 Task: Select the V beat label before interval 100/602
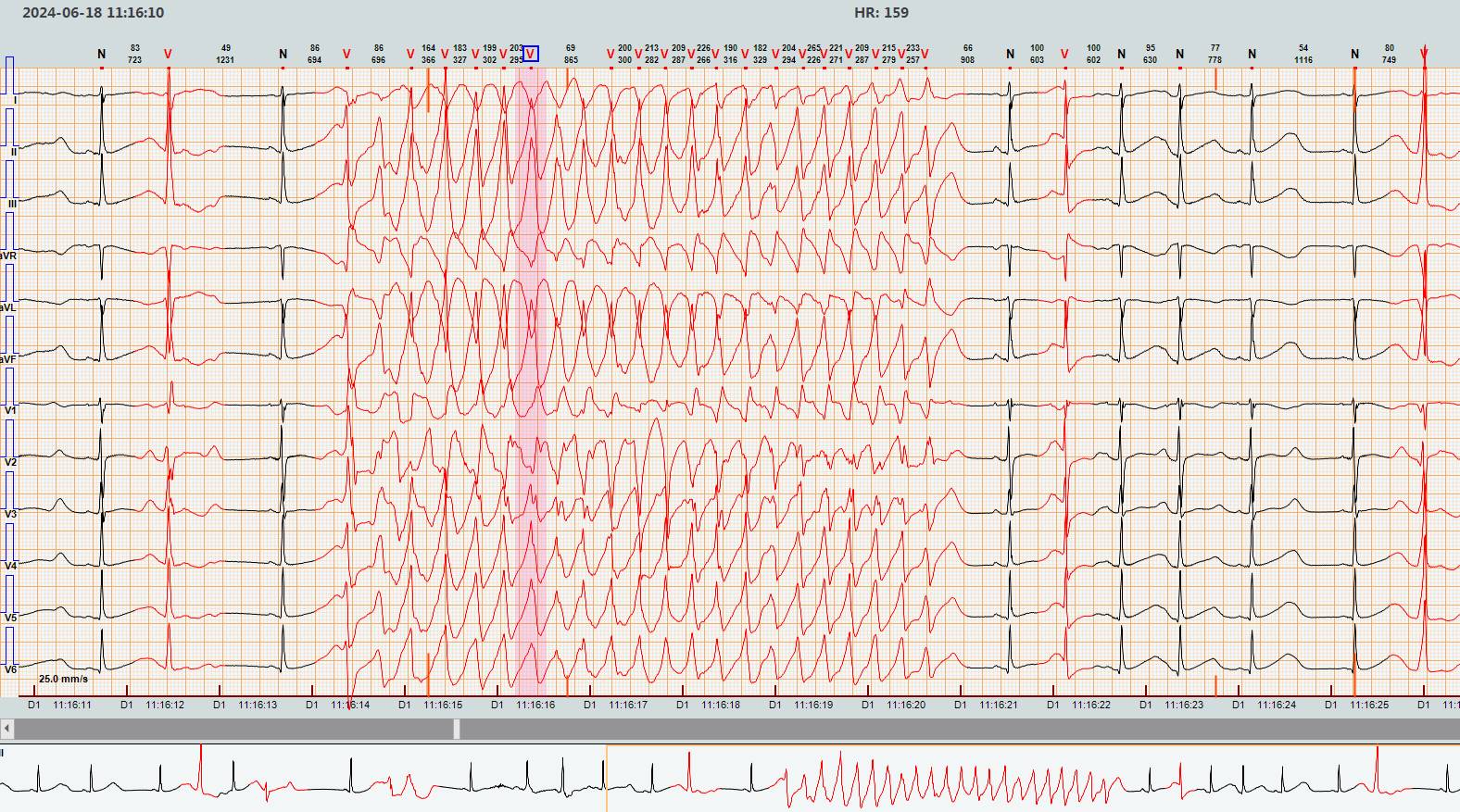tap(1064, 55)
